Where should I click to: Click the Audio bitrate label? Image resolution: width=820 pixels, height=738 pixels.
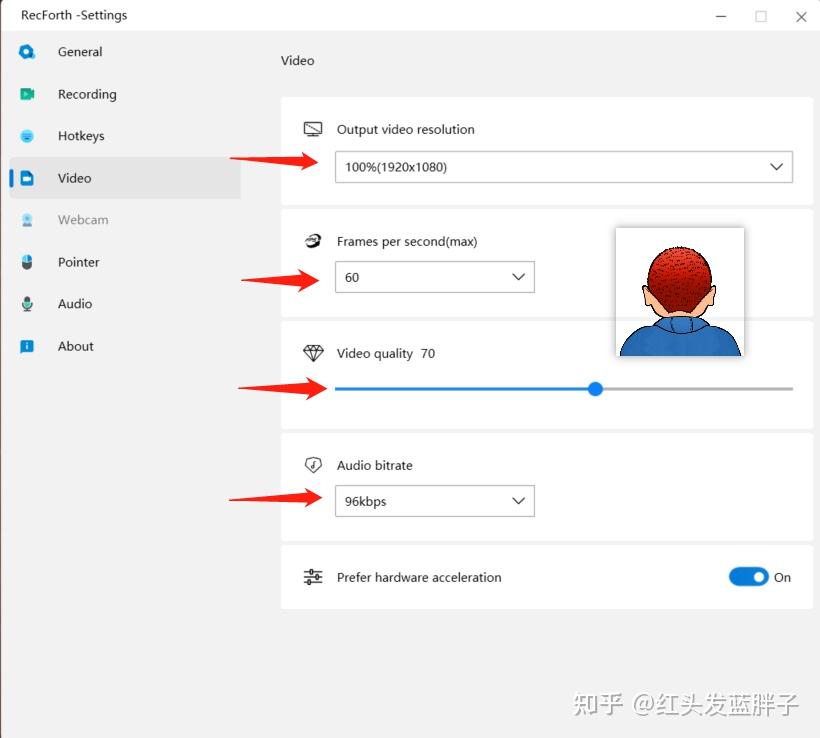click(374, 465)
